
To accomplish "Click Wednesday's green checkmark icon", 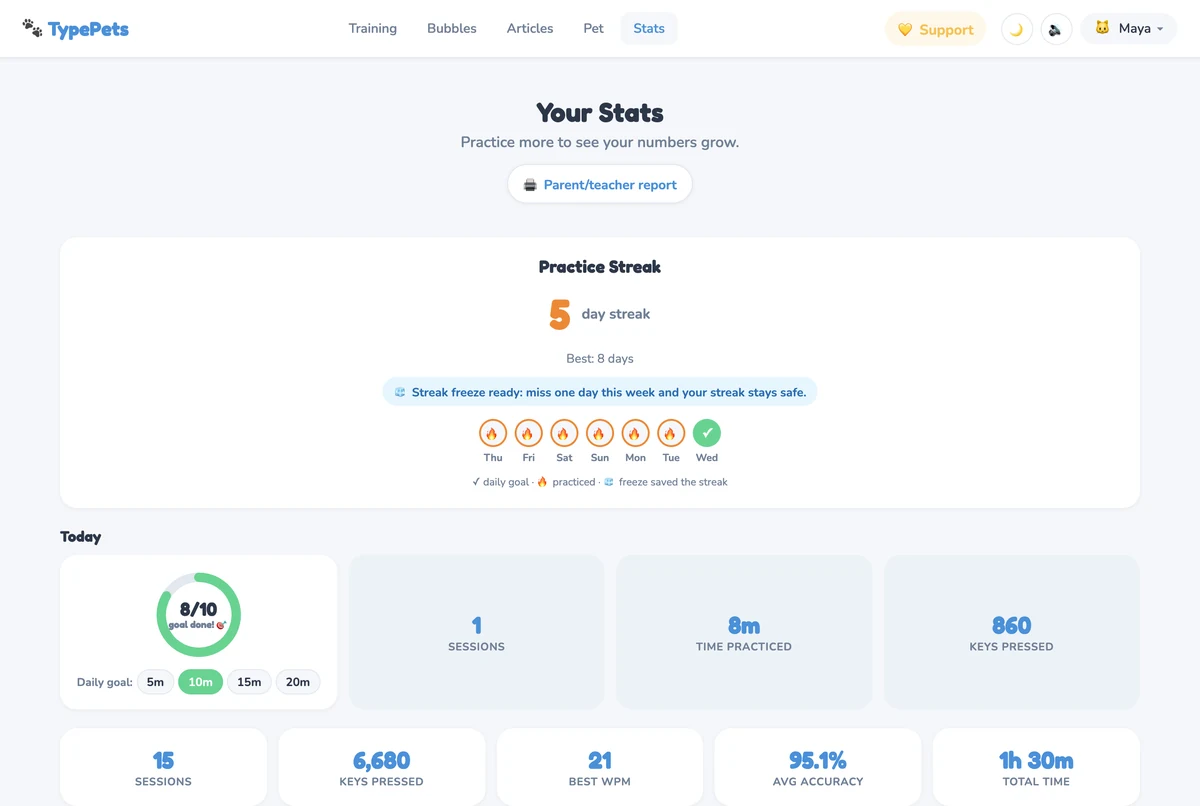I will pos(707,433).
